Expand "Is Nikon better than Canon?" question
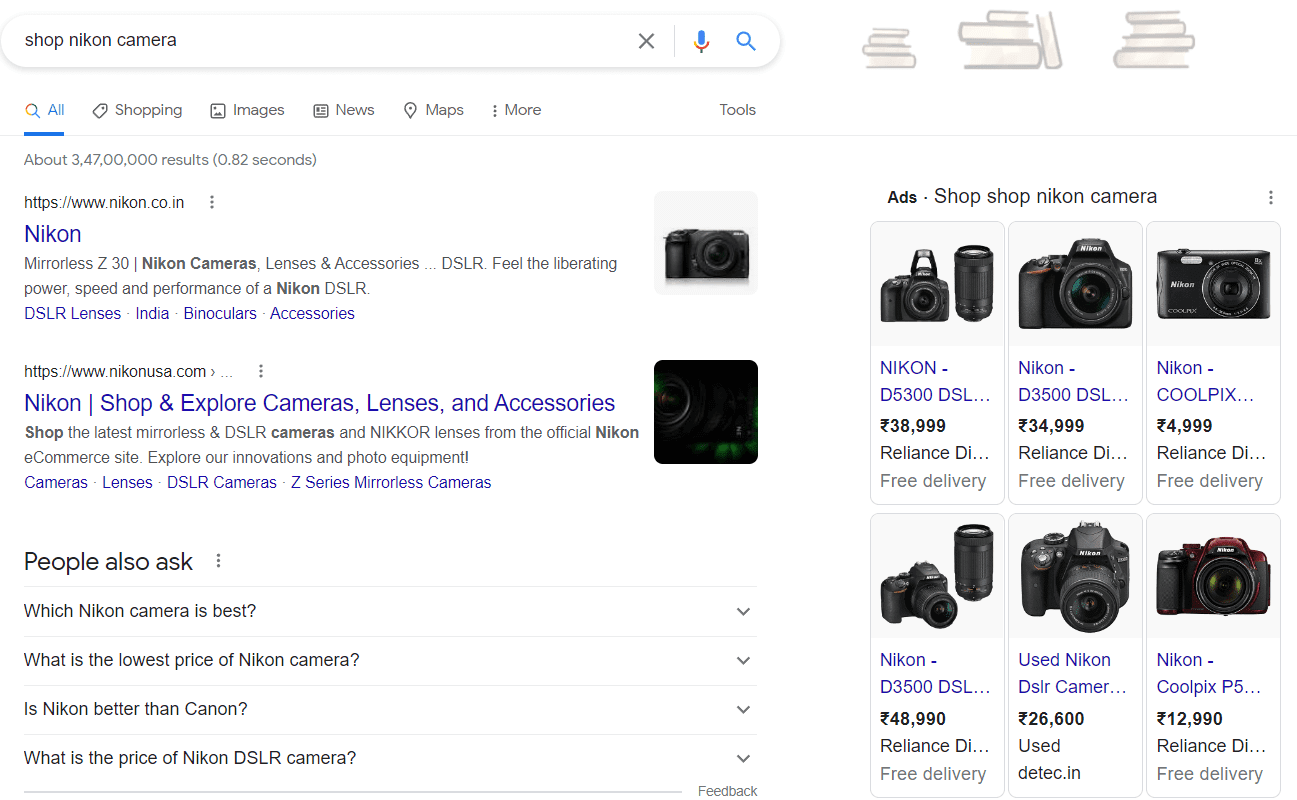Image resolution: width=1297 pixels, height=800 pixels. click(742, 709)
